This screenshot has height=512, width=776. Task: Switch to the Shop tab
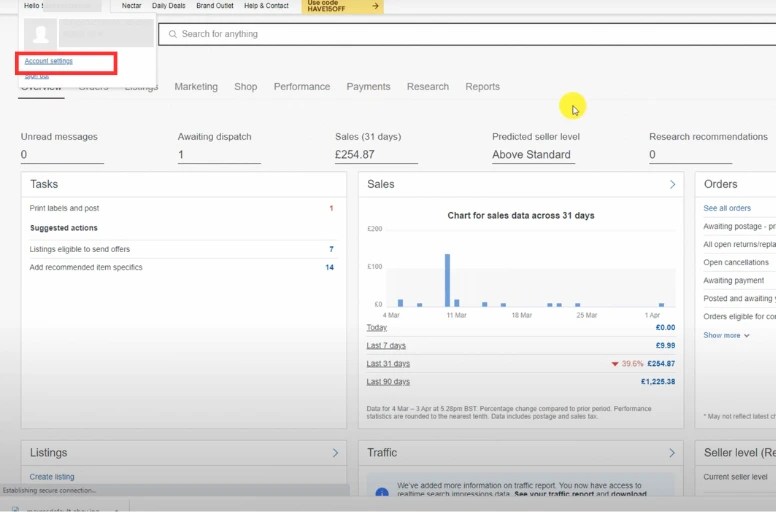[x=245, y=87]
